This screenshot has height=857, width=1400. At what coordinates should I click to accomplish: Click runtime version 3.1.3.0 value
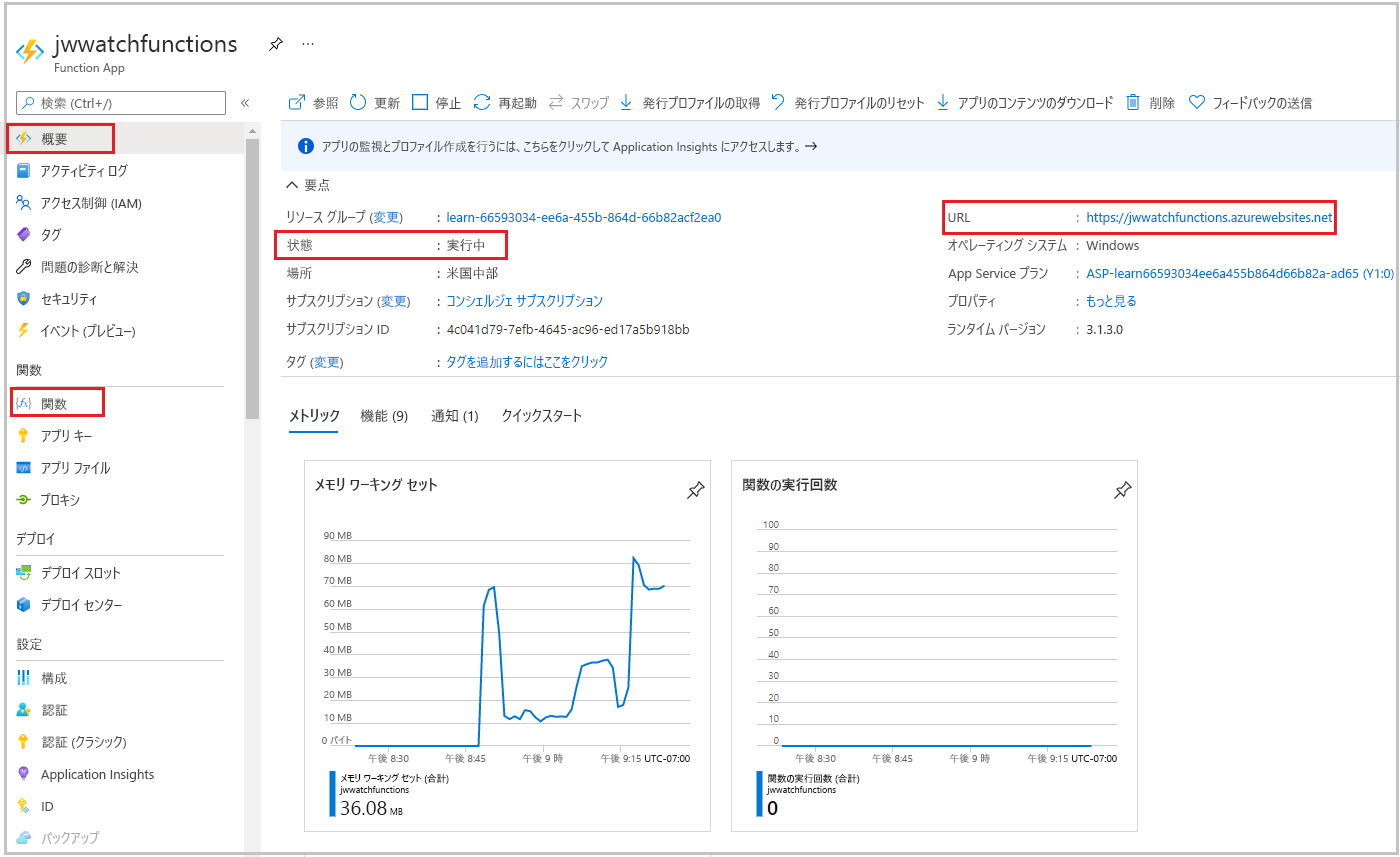1105,329
